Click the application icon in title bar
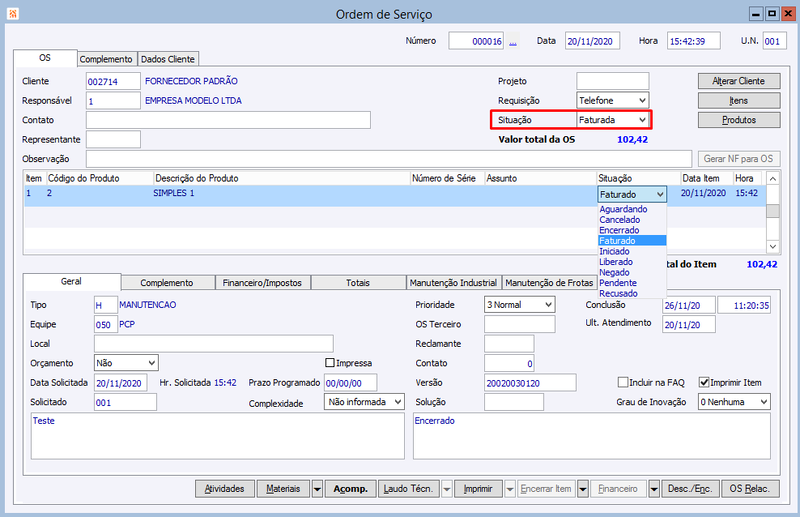Screen dimensions: 800x517 [13, 14]
